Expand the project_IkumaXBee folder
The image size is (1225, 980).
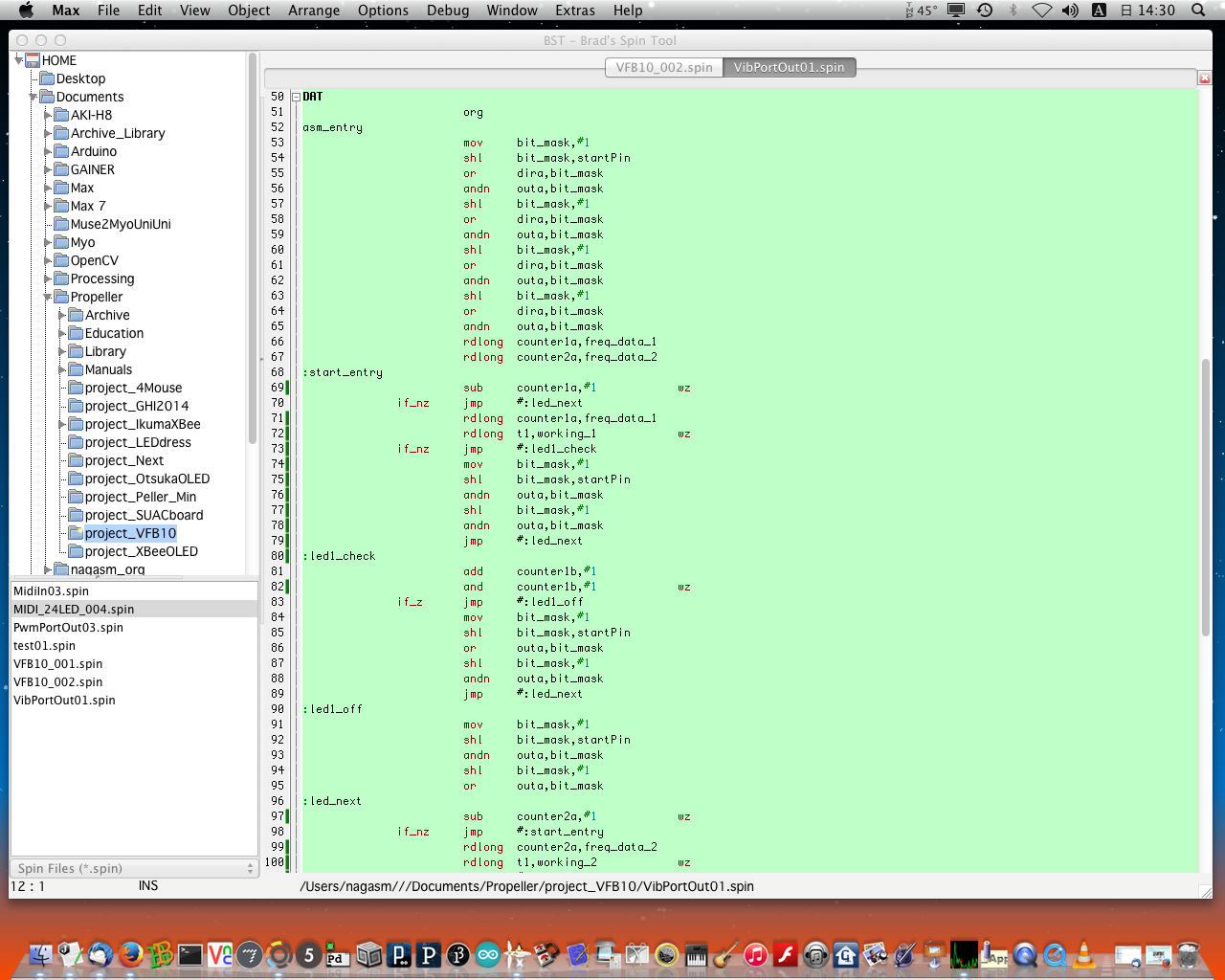coord(62,424)
